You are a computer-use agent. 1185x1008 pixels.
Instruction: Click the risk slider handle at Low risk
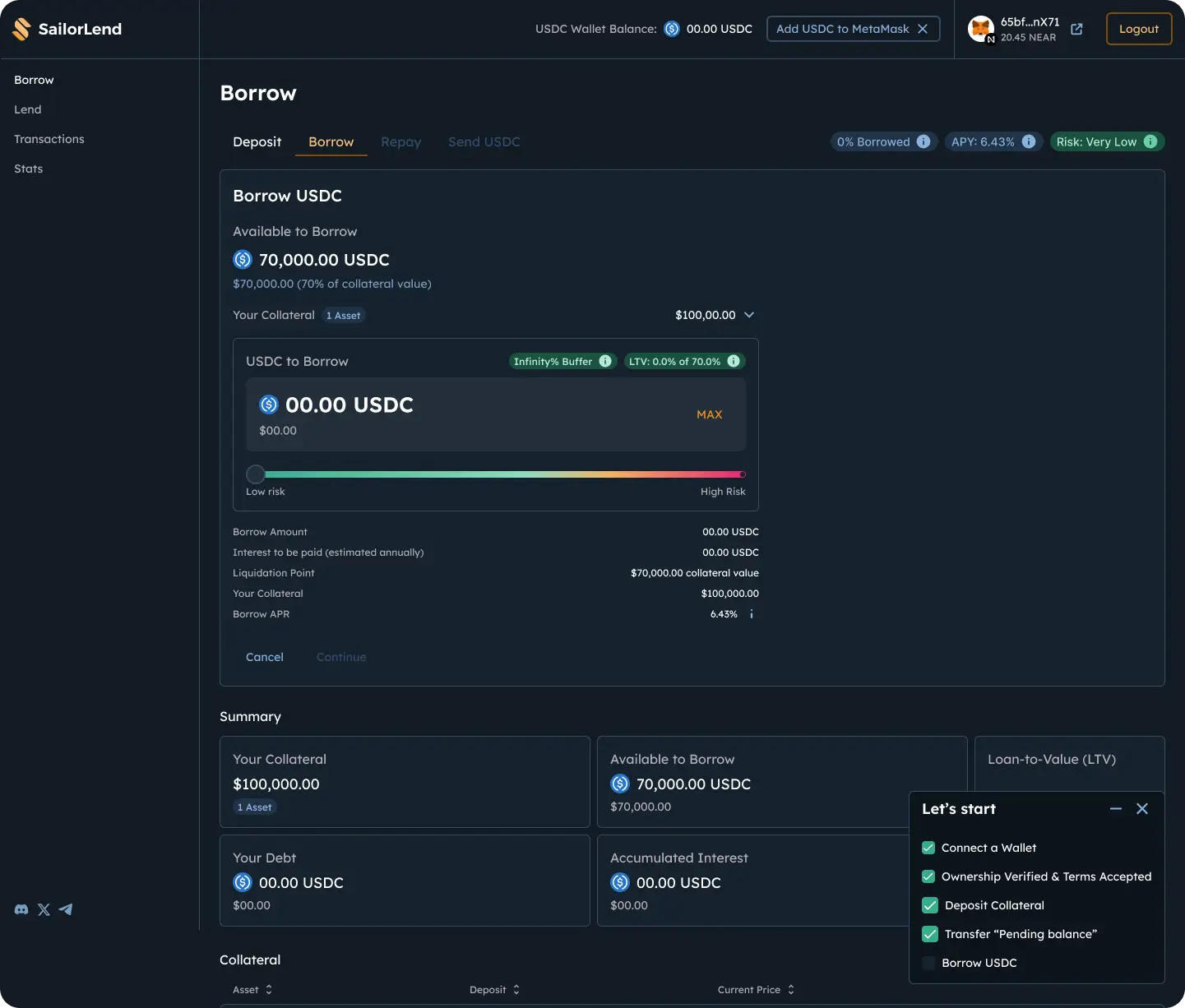point(256,474)
